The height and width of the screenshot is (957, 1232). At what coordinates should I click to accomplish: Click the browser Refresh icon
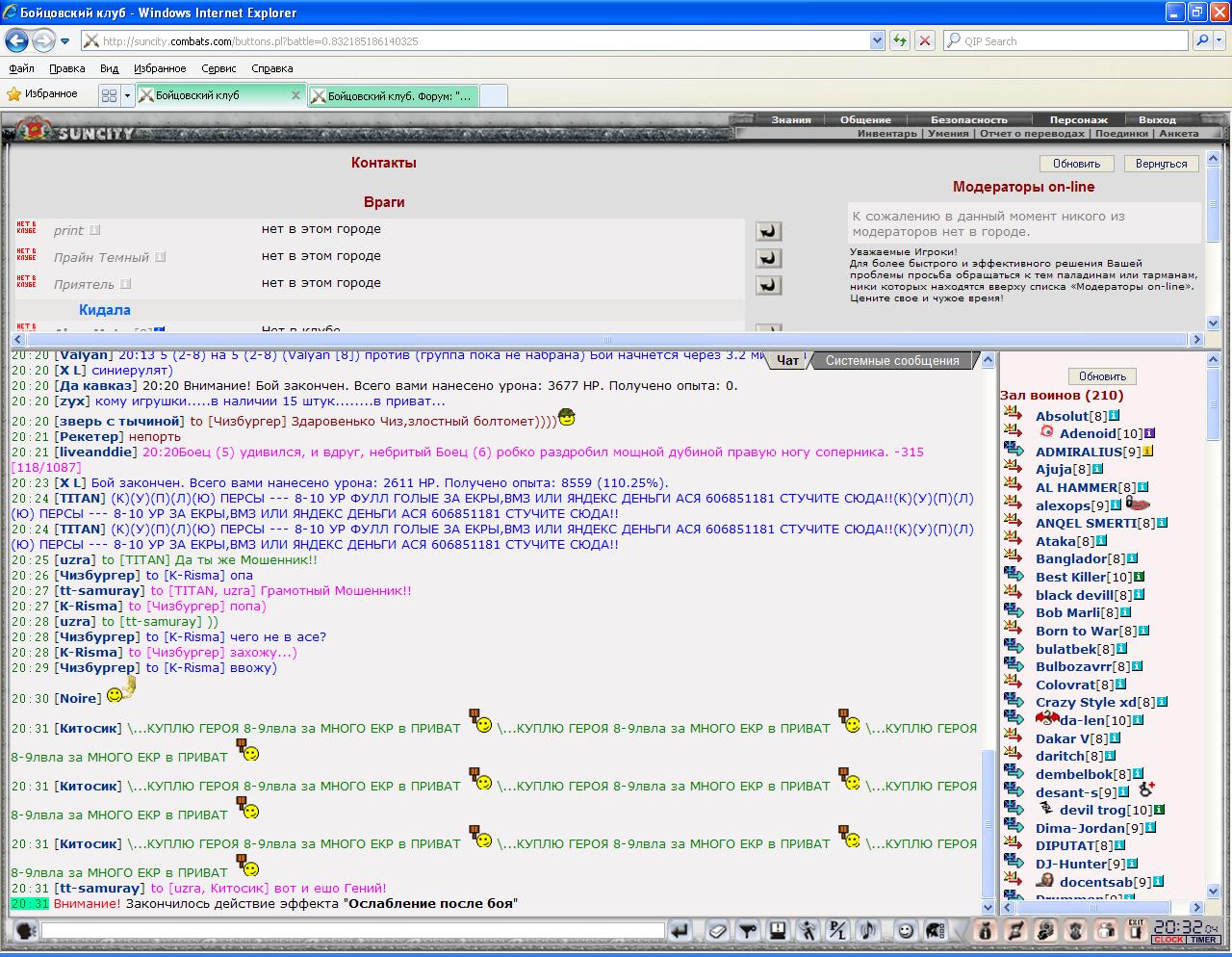click(x=900, y=40)
